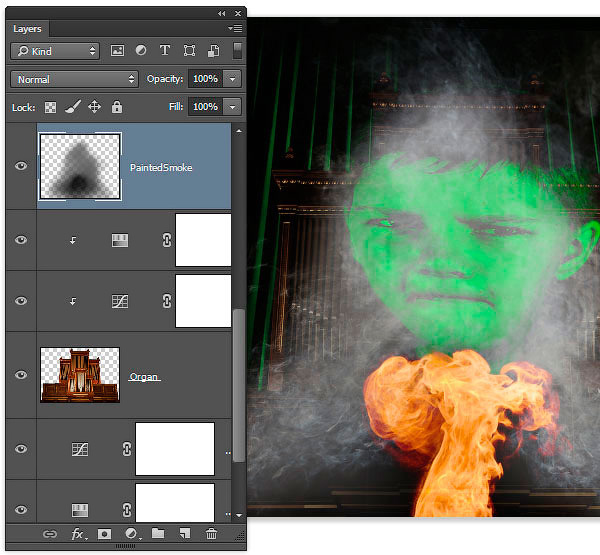The image size is (600, 555).
Task: Select the PaintedSmoke layer thumbnail
Action: click(80, 166)
